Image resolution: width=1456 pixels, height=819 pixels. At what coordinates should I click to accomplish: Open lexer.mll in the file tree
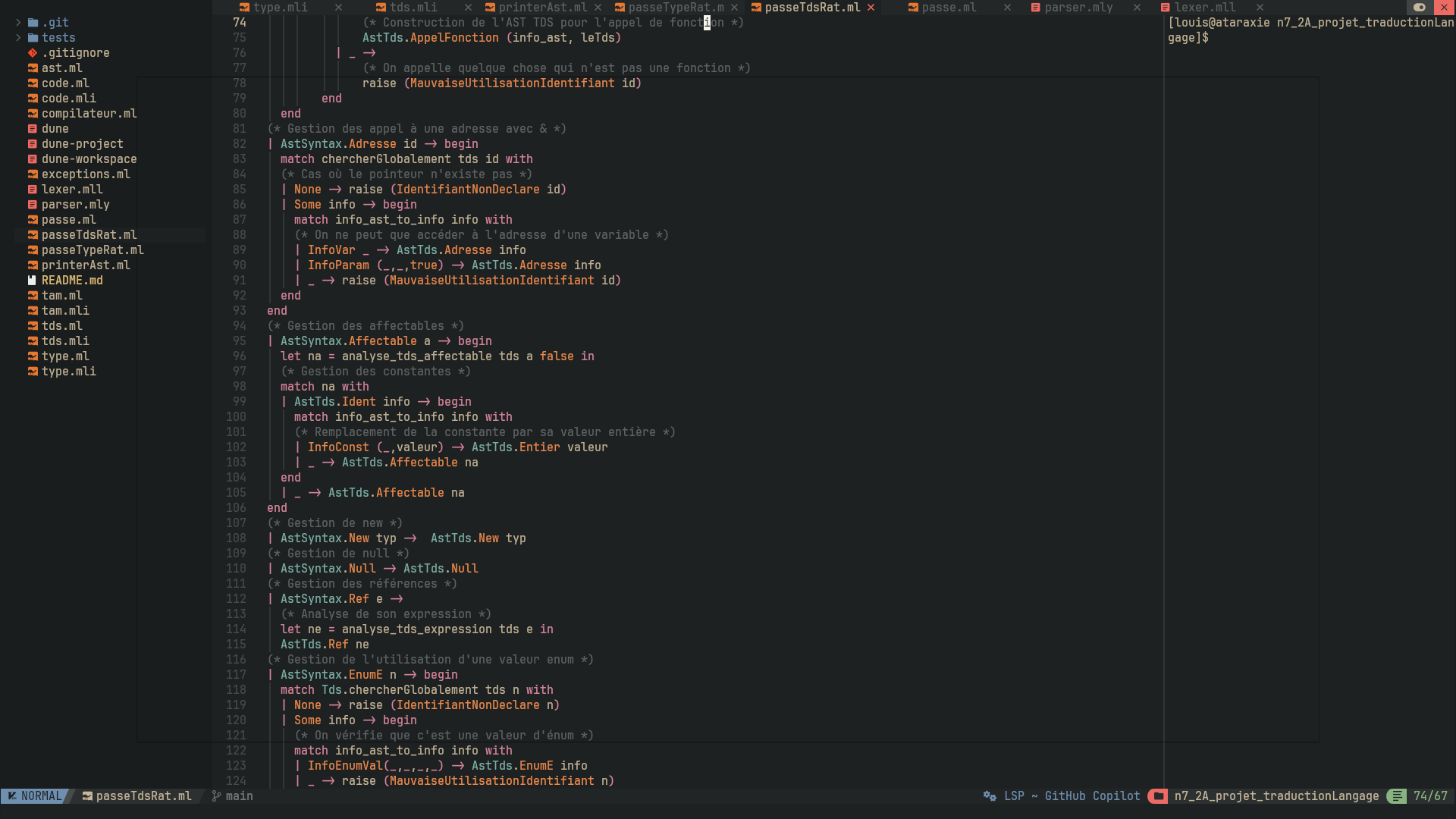72,190
